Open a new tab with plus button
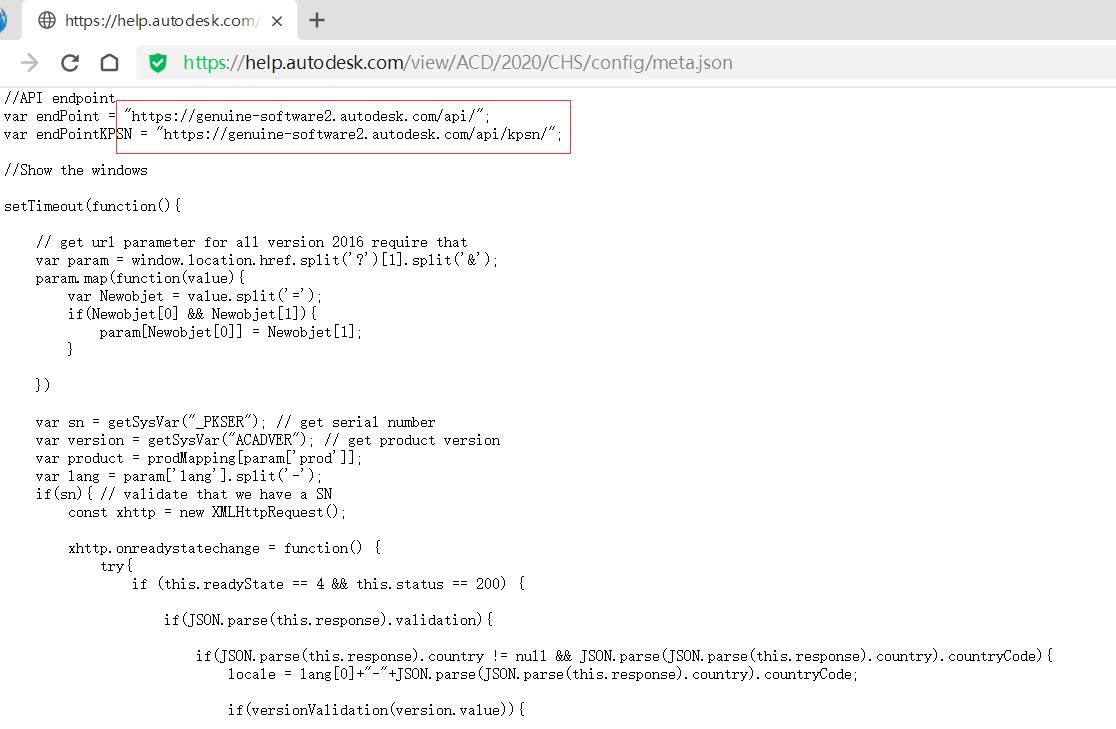 (x=317, y=21)
